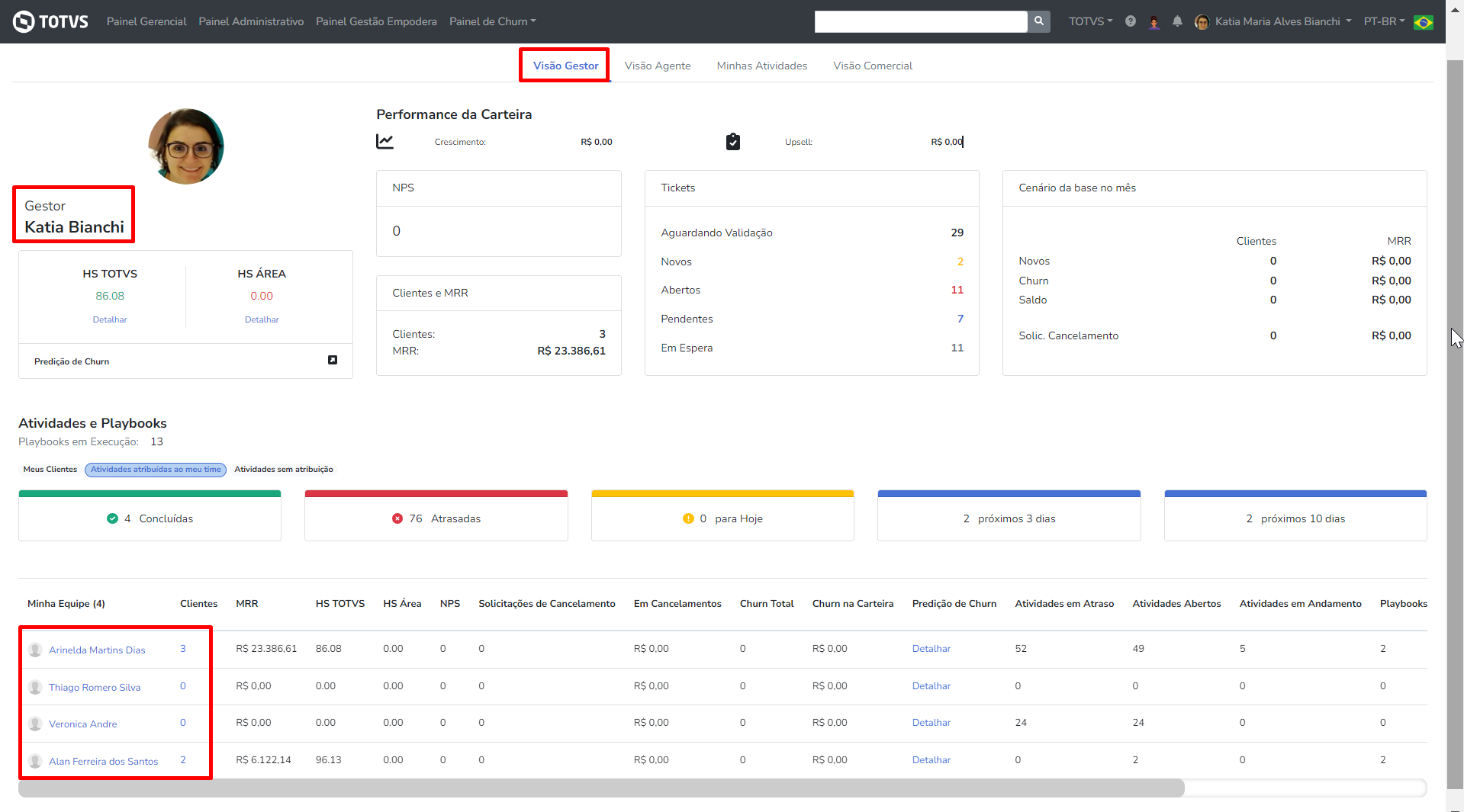This screenshot has height=812, width=1464.
Task: Click the horizontal scrollbar under the team table
Action: click(x=601, y=788)
